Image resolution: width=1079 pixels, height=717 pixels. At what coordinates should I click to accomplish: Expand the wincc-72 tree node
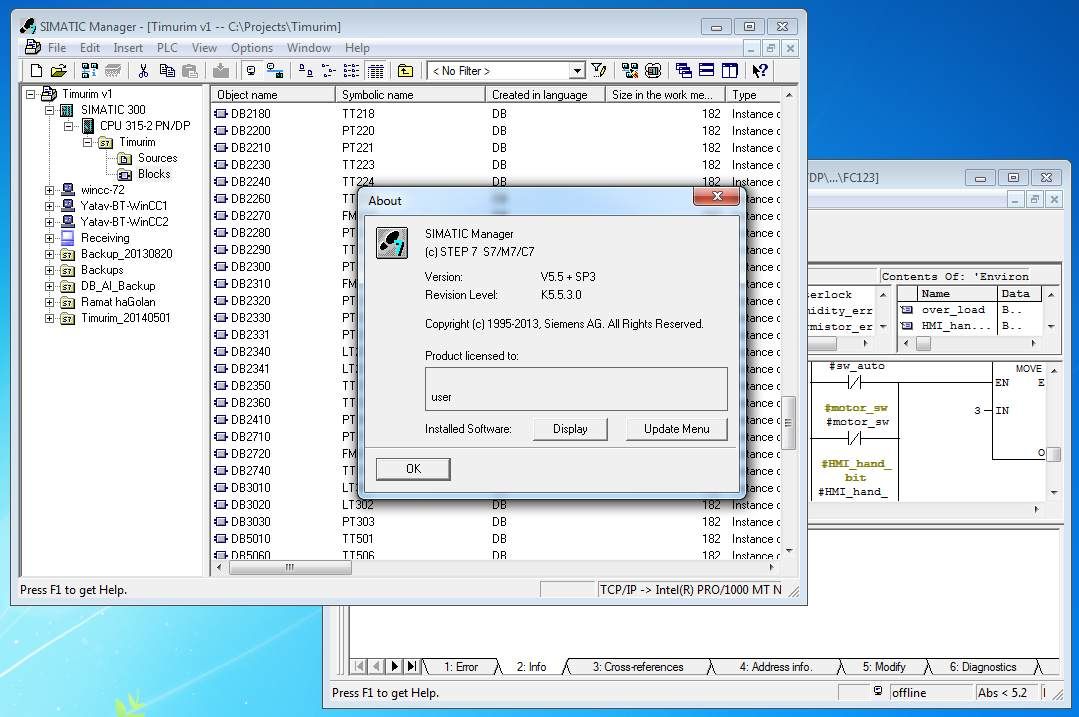[50, 190]
